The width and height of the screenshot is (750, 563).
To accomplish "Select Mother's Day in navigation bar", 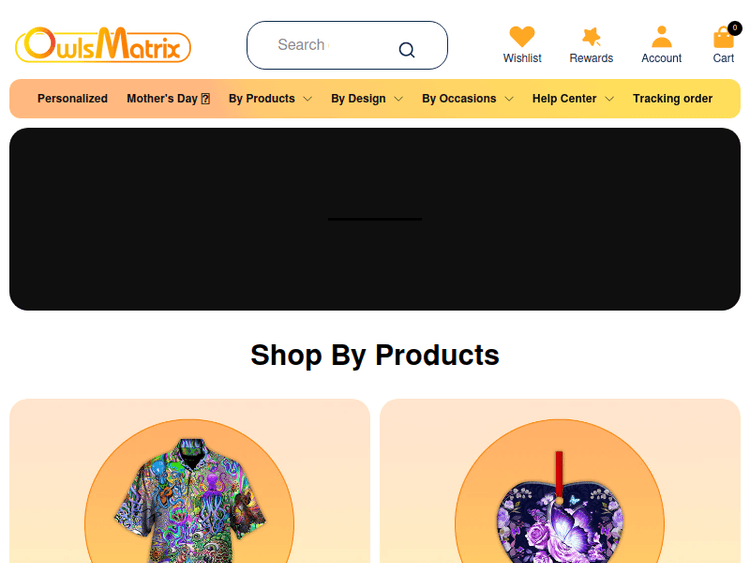I will pos(168,99).
